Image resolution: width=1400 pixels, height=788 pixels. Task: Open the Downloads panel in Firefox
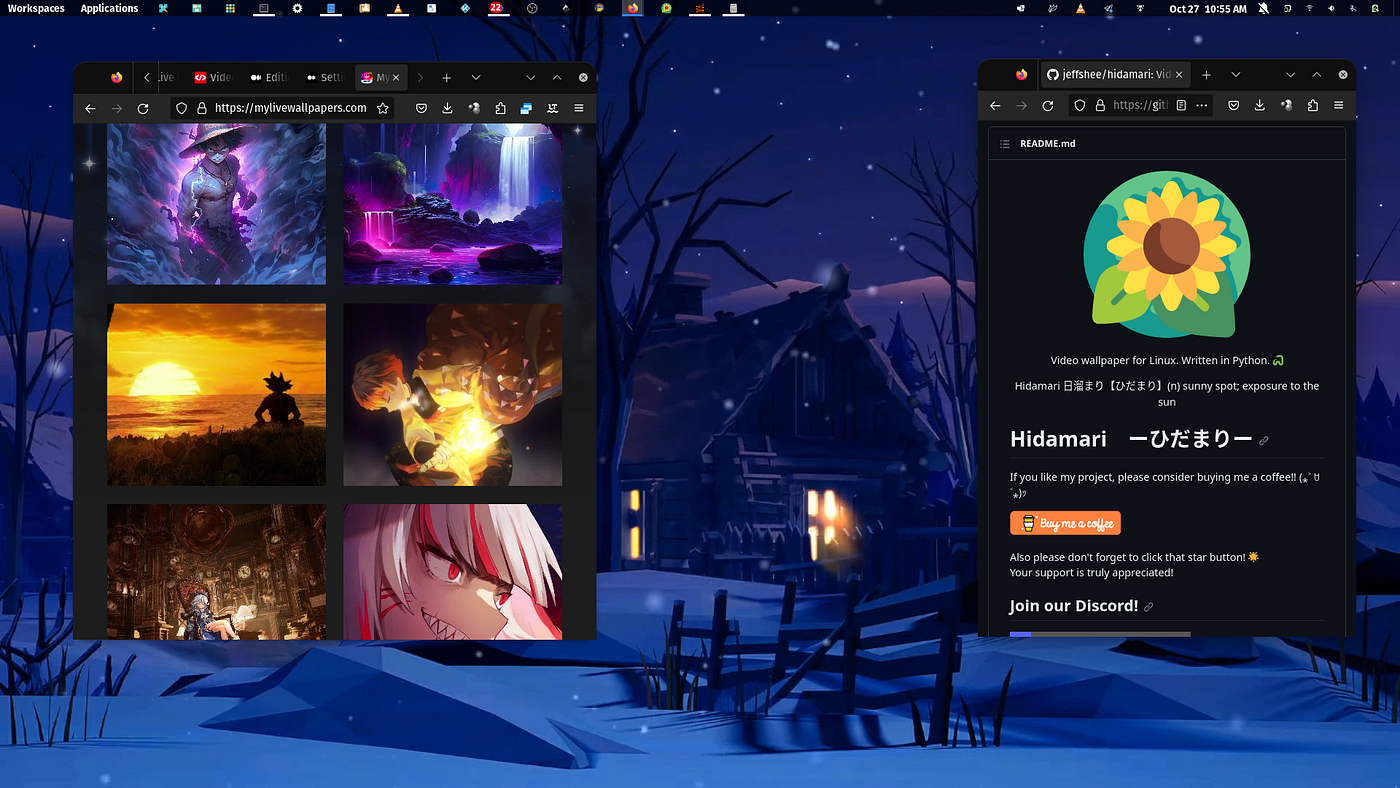click(x=447, y=107)
